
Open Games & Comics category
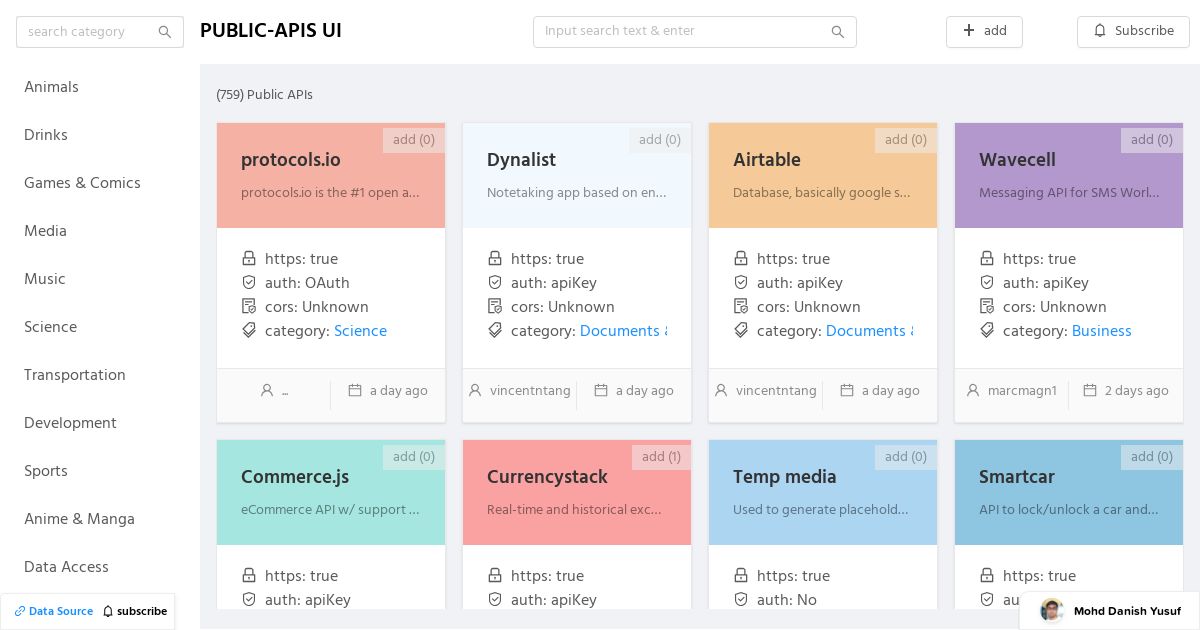(x=82, y=183)
